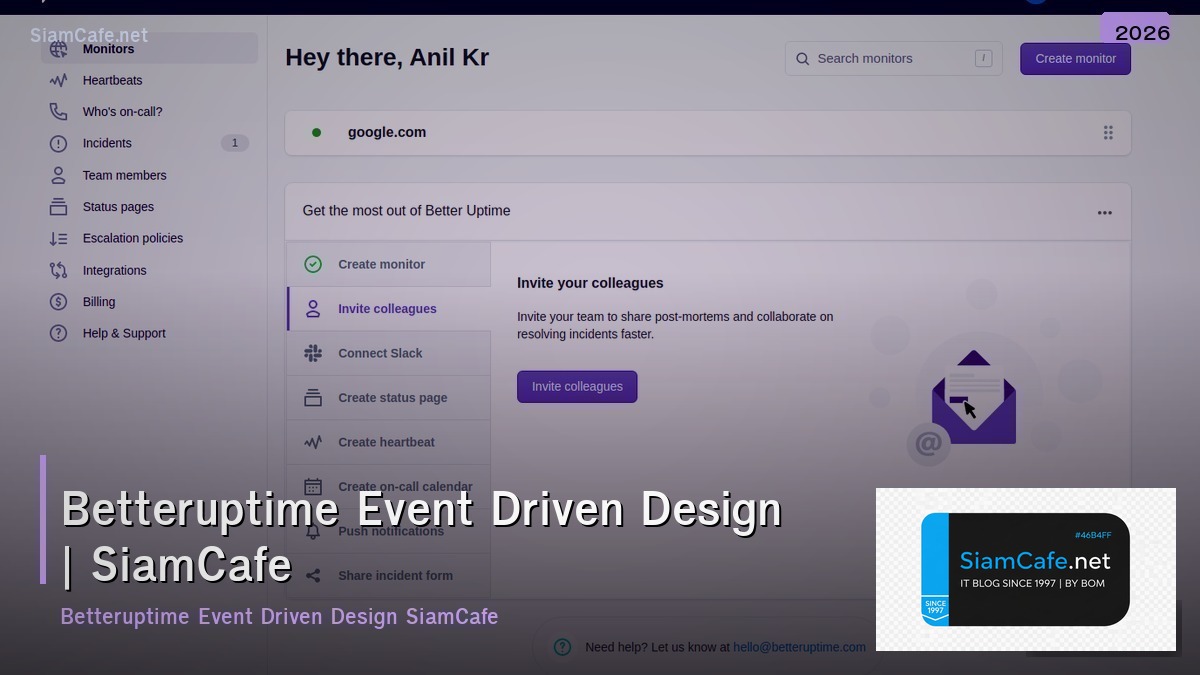Click the Connect Slack icon in the checklist
Image resolution: width=1200 pixels, height=675 pixels.
point(313,353)
